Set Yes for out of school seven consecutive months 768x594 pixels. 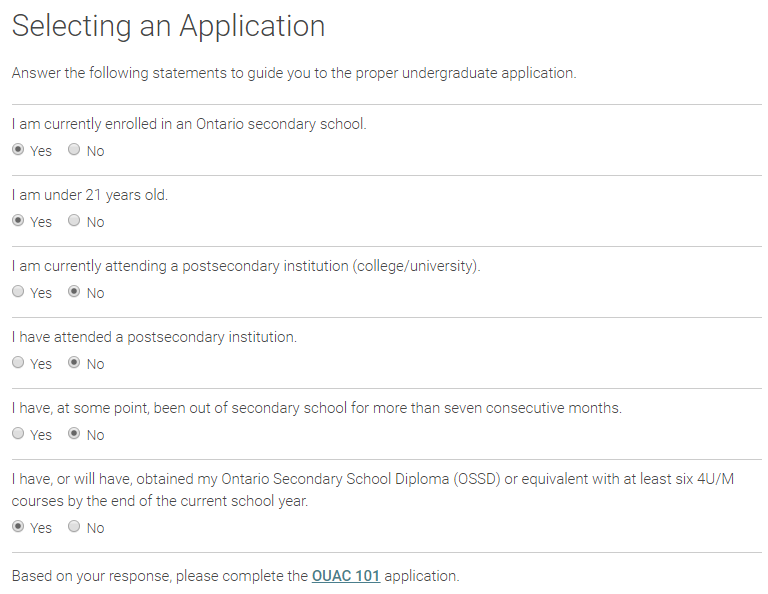[x=18, y=433]
